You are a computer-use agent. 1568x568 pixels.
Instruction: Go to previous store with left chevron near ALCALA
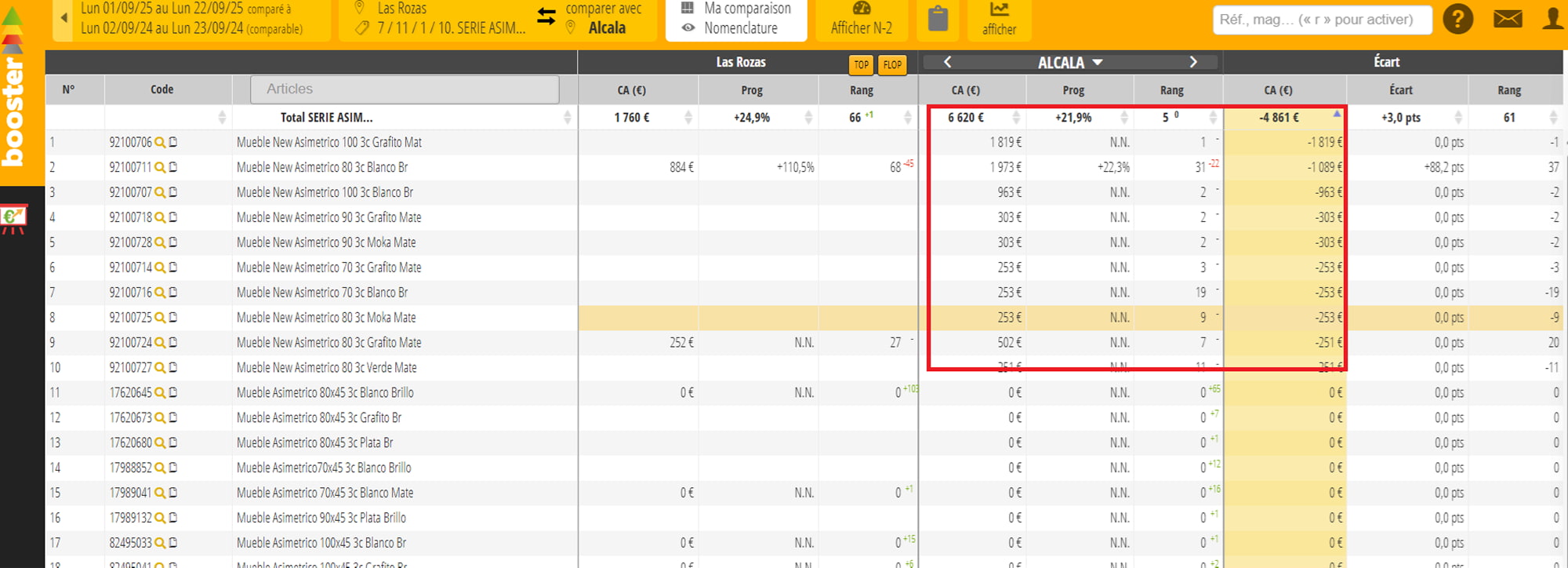(947, 62)
